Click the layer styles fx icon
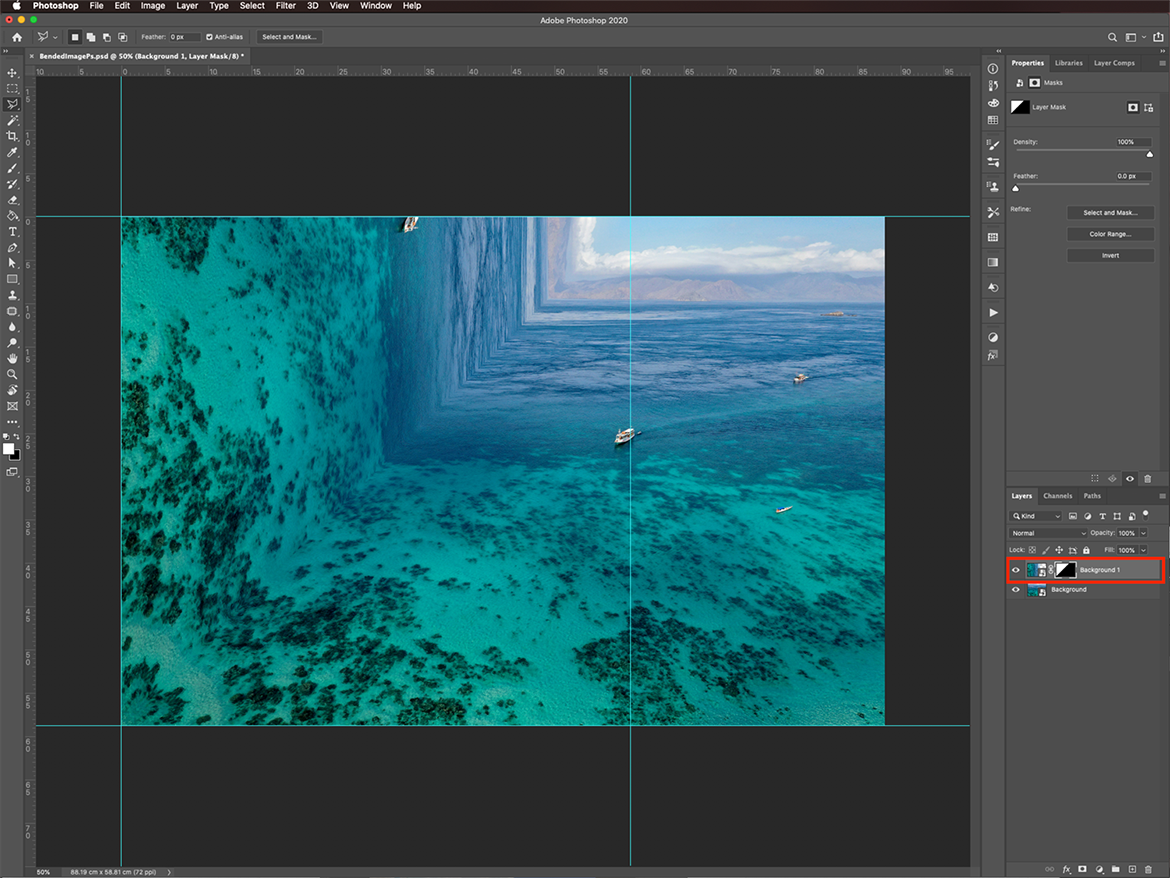The width and height of the screenshot is (1170, 878). [1066, 869]
